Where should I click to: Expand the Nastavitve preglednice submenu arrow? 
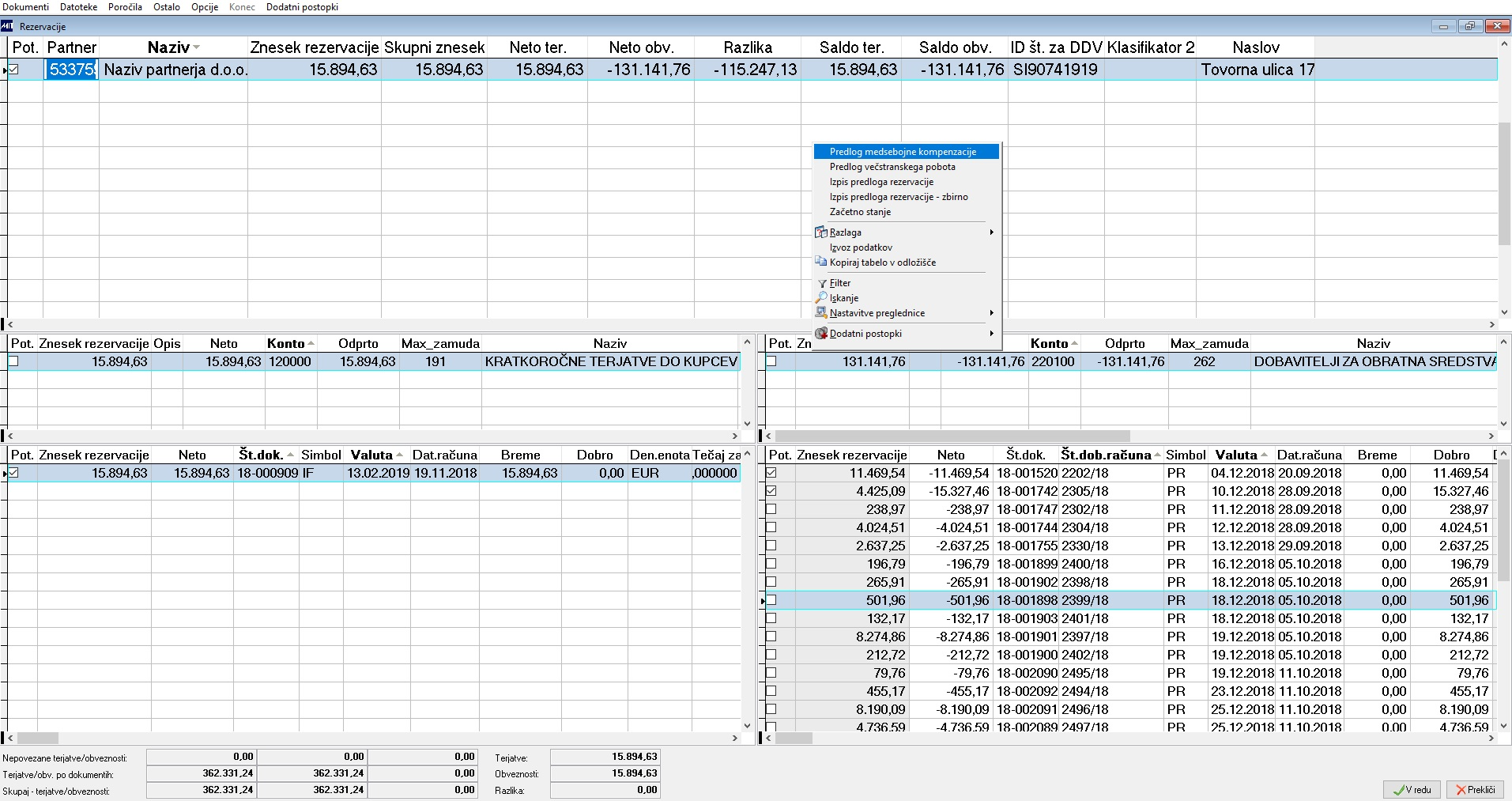pos(991,313)
